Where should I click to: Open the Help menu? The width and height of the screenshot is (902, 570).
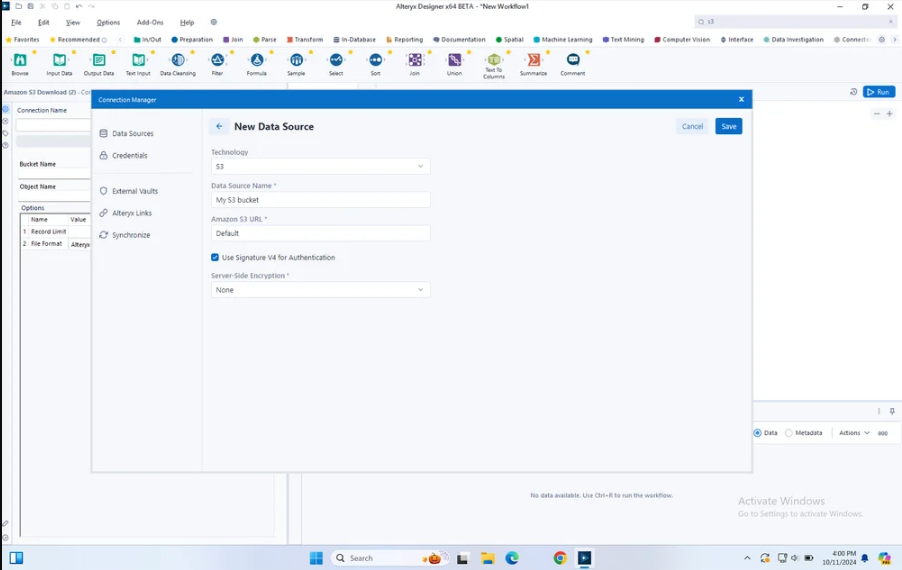(x=187, y=22)
